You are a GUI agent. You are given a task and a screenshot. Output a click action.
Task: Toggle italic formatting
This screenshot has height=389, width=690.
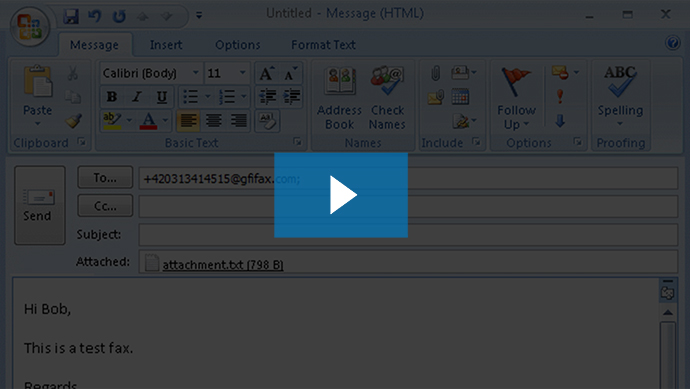click(137, 97)
